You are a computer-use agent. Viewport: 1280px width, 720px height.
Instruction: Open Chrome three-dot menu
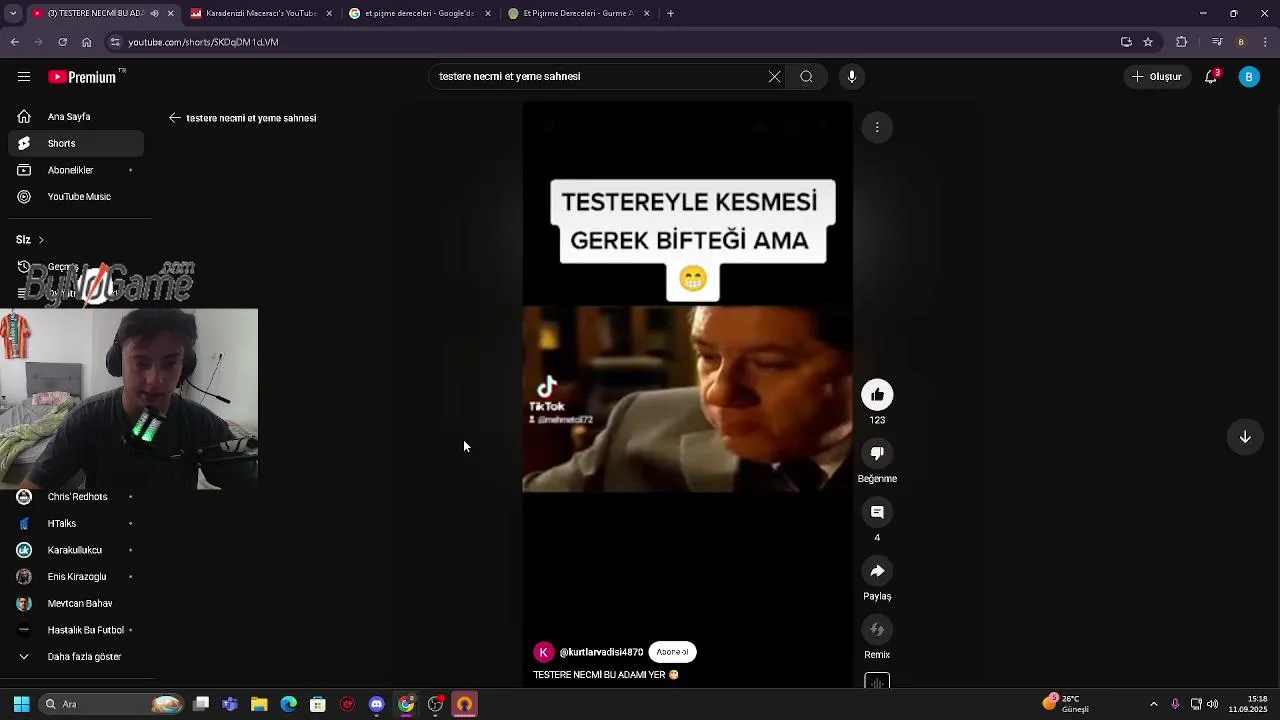(x=1266, y=42)
